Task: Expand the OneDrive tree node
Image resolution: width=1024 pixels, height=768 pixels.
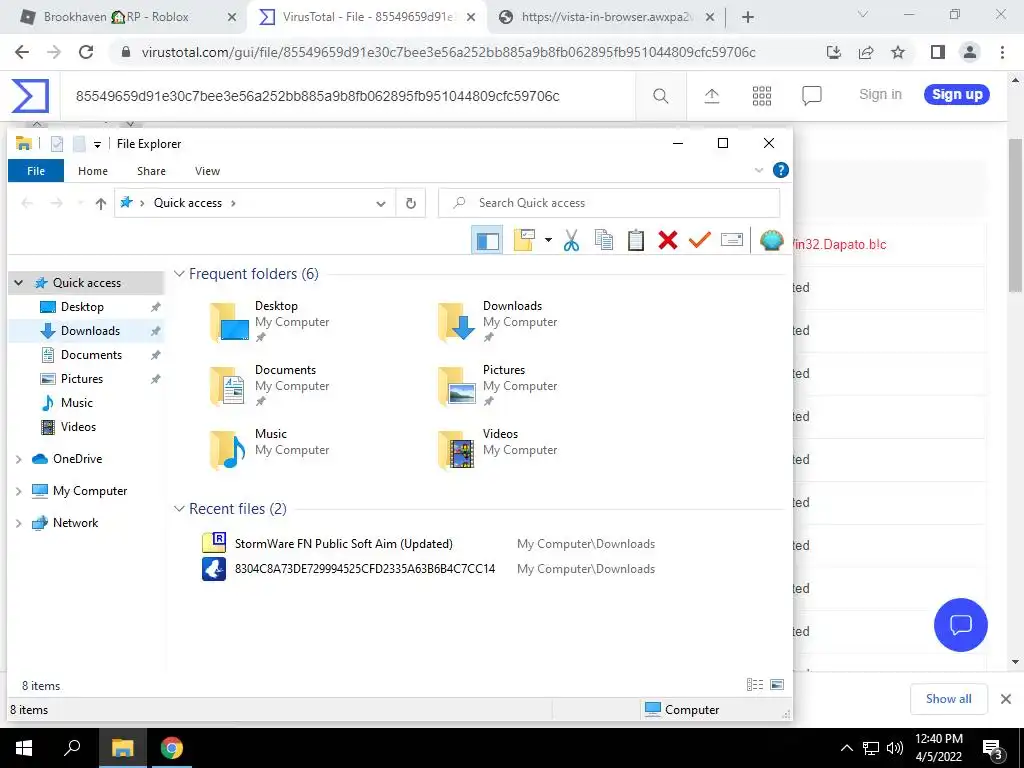Action: 18,459
